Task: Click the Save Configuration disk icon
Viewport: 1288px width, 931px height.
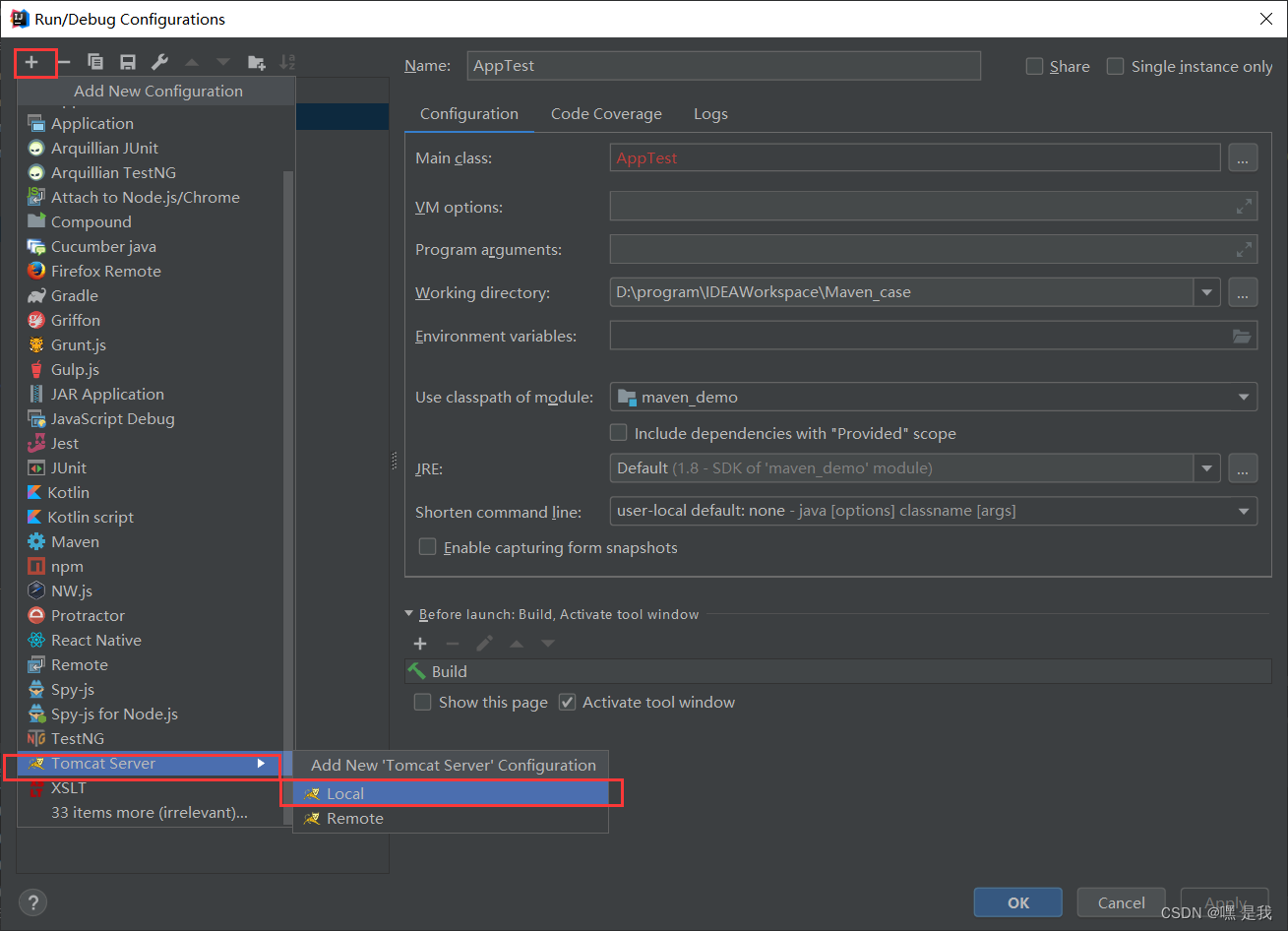Action: [x=128, y=62]
